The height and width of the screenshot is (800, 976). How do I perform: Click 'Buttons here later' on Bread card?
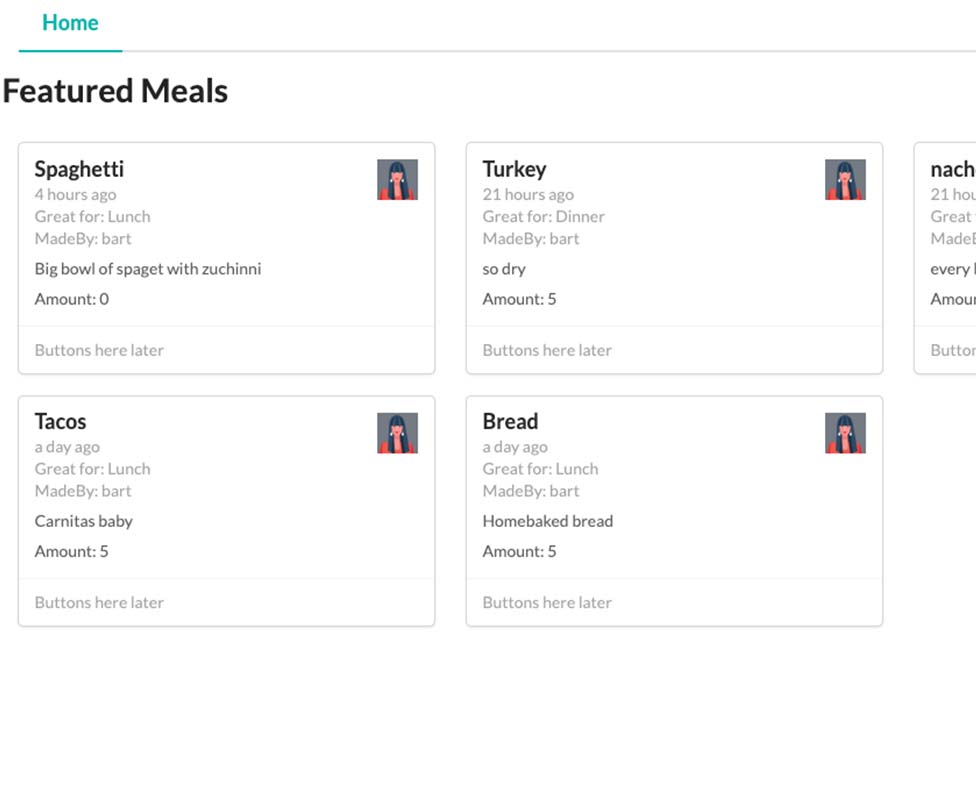tap(547, 603)
